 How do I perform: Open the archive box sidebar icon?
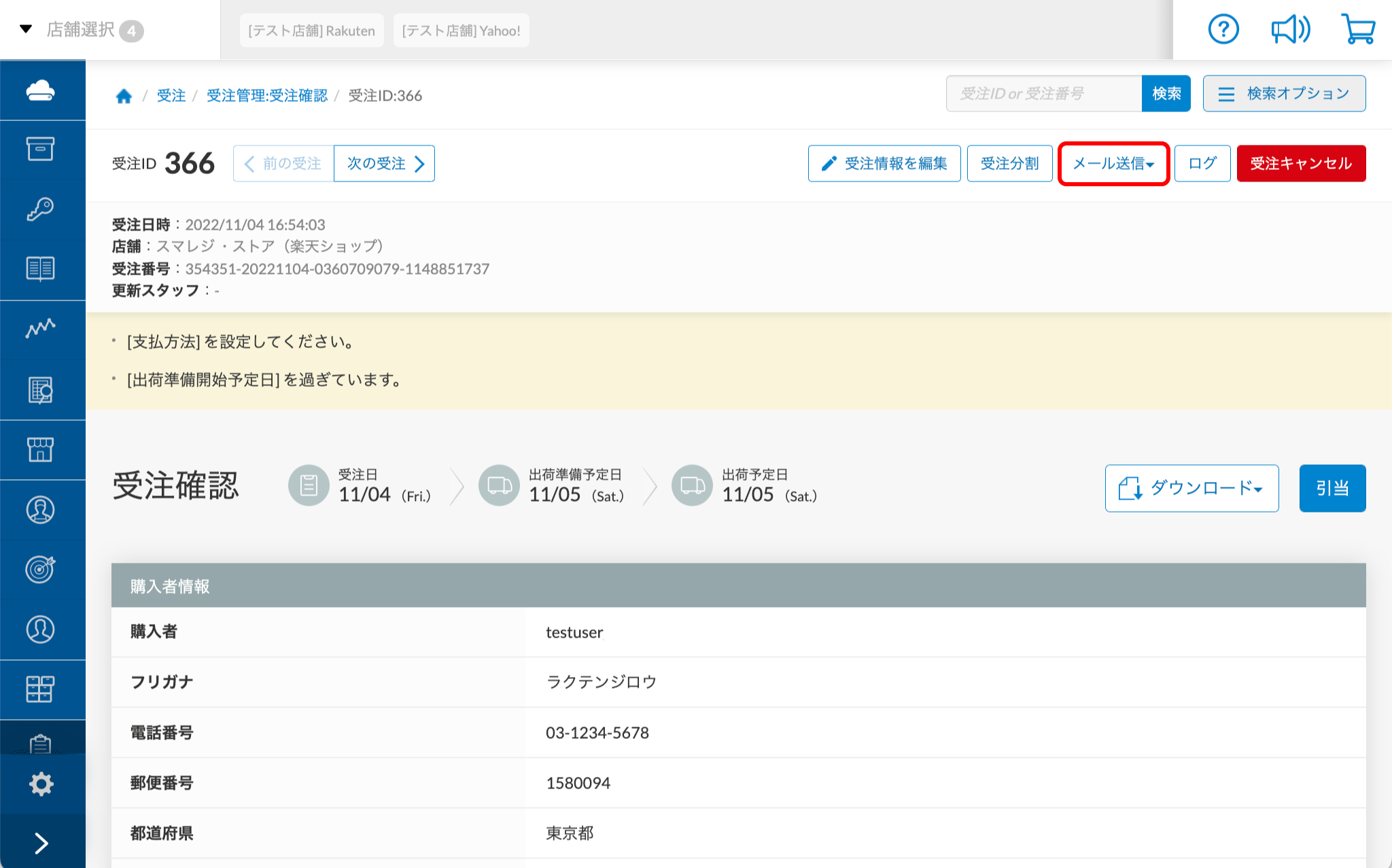point(41,149)
